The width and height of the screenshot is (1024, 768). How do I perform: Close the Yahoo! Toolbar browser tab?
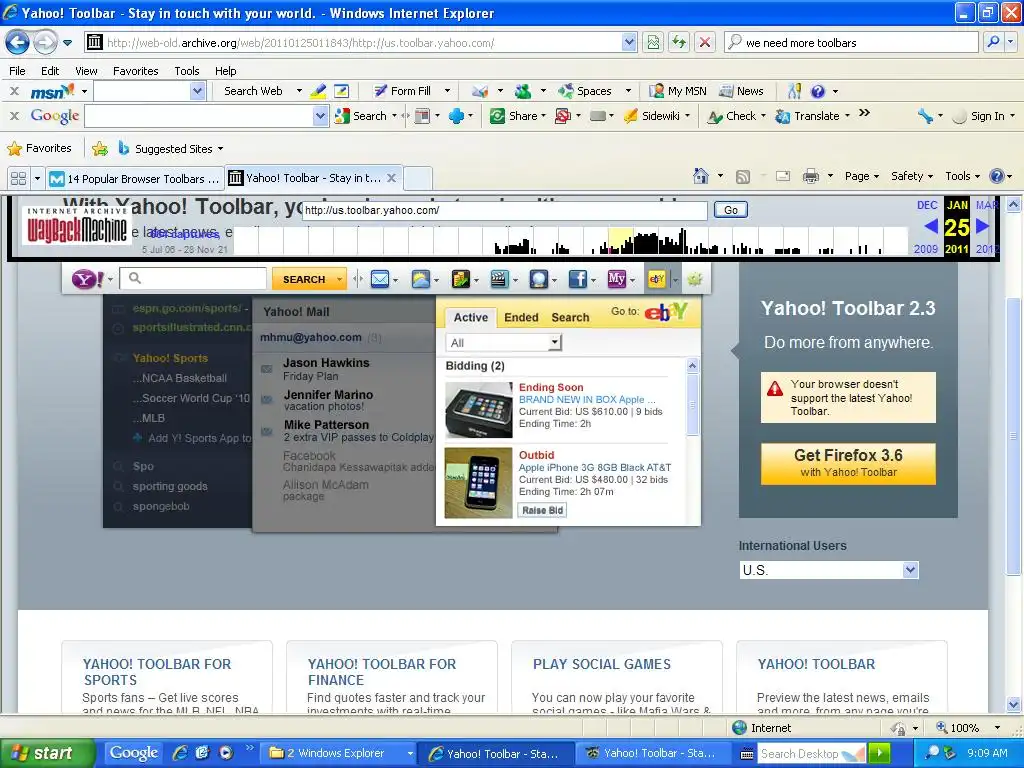coord(391,178)
